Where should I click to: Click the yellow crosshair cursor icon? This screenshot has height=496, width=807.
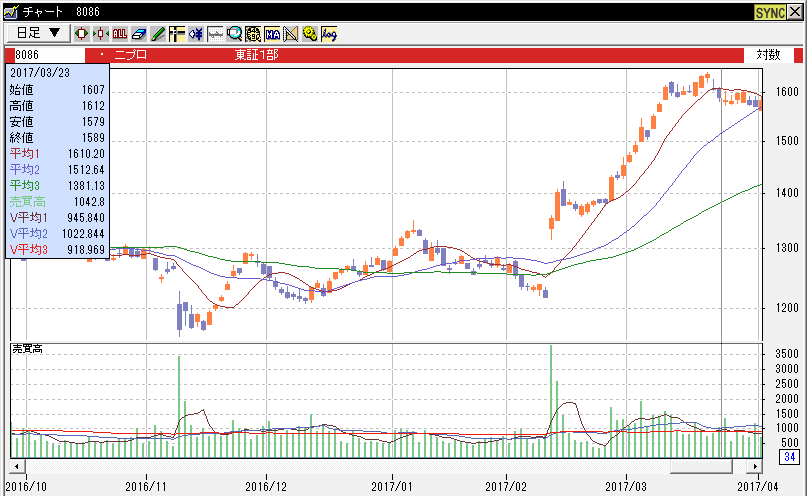(177, 33)
